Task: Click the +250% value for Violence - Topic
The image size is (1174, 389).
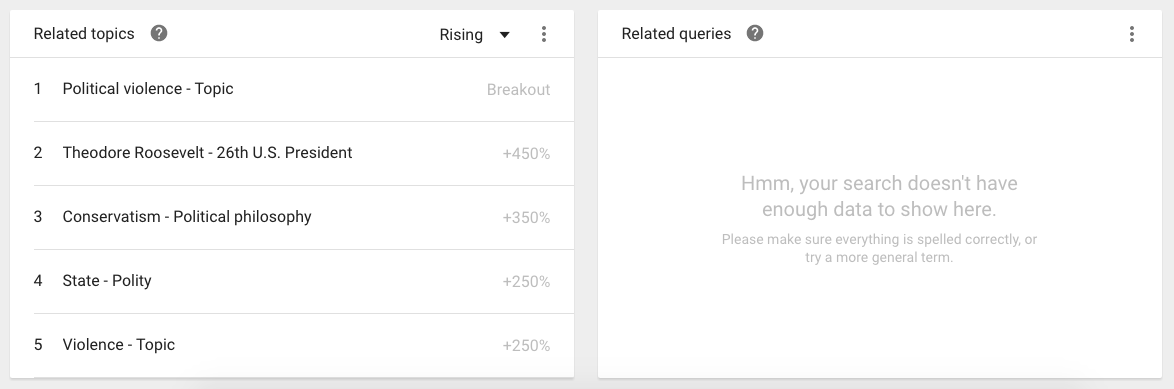Action: 526,346
